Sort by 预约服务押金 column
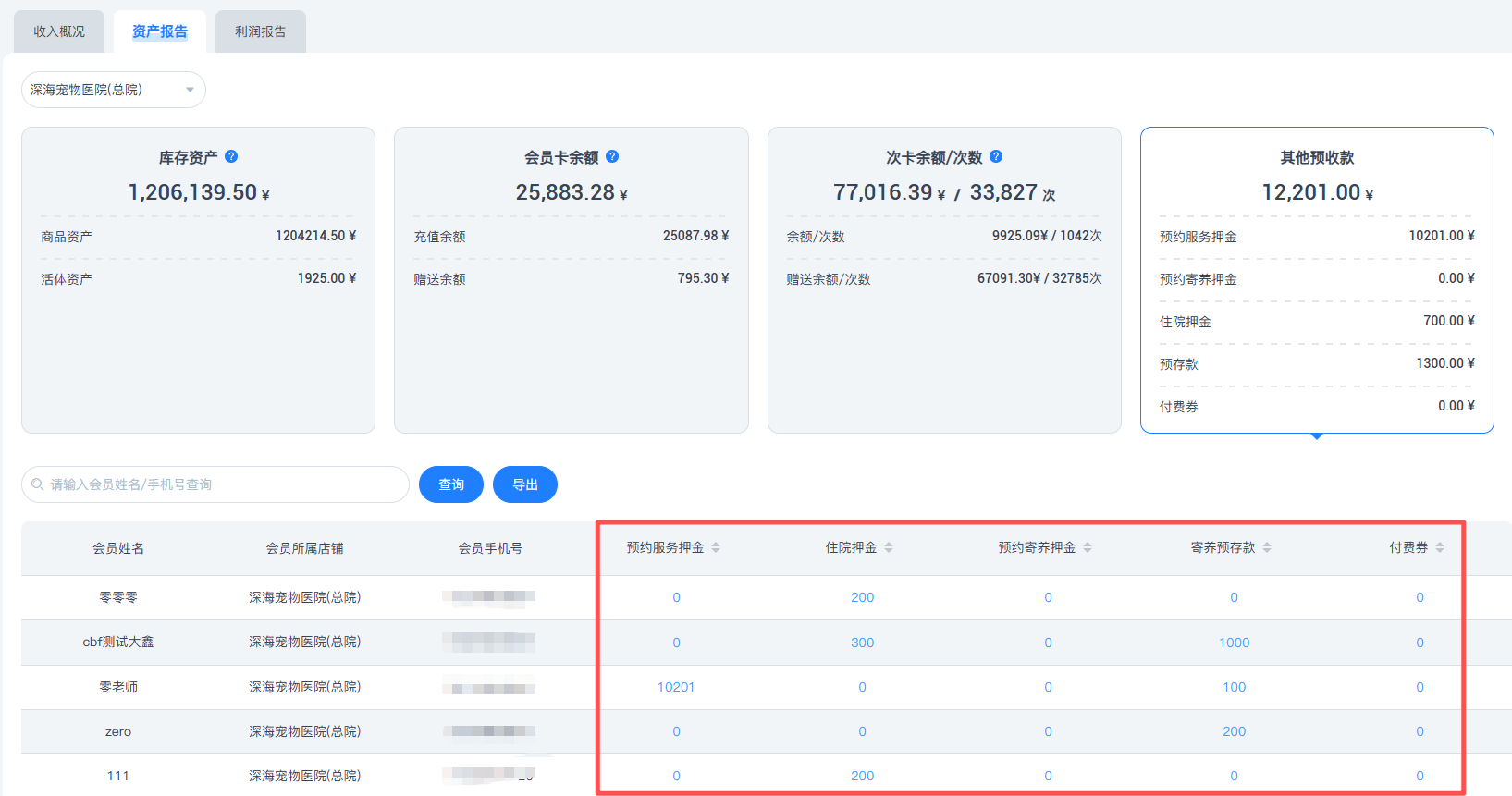This screenshot has height=796, width=1512. click(716, 547)
